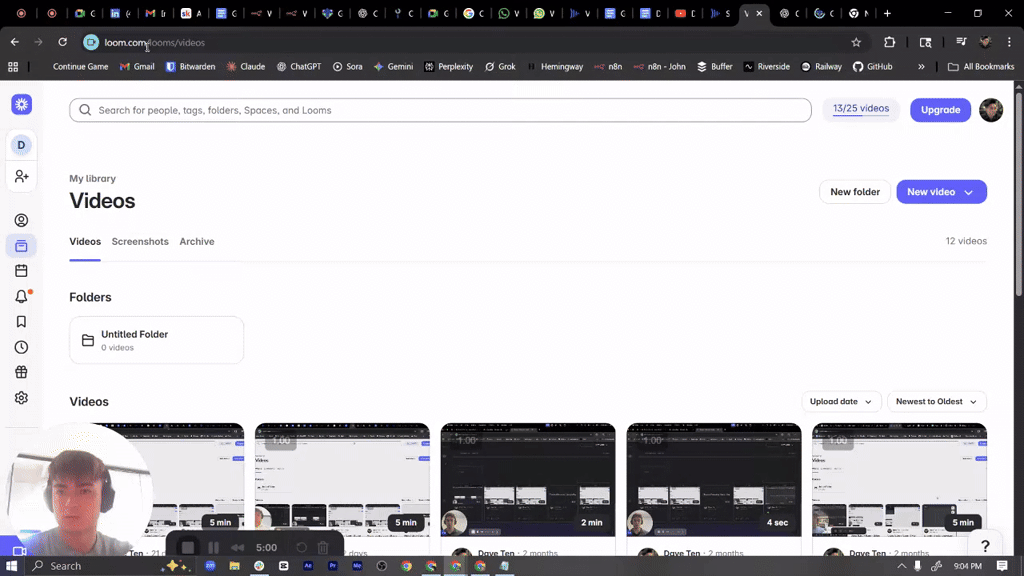Open the Newest to Oldest sort dropdown

pos(936,401)
